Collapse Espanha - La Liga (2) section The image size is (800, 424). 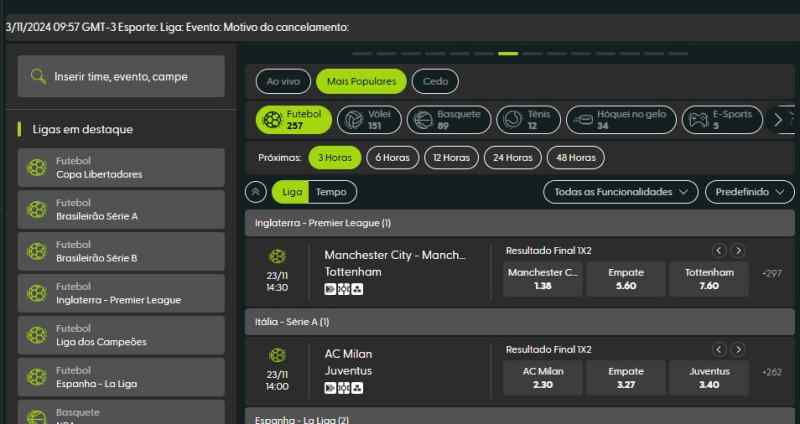point(519,416)
